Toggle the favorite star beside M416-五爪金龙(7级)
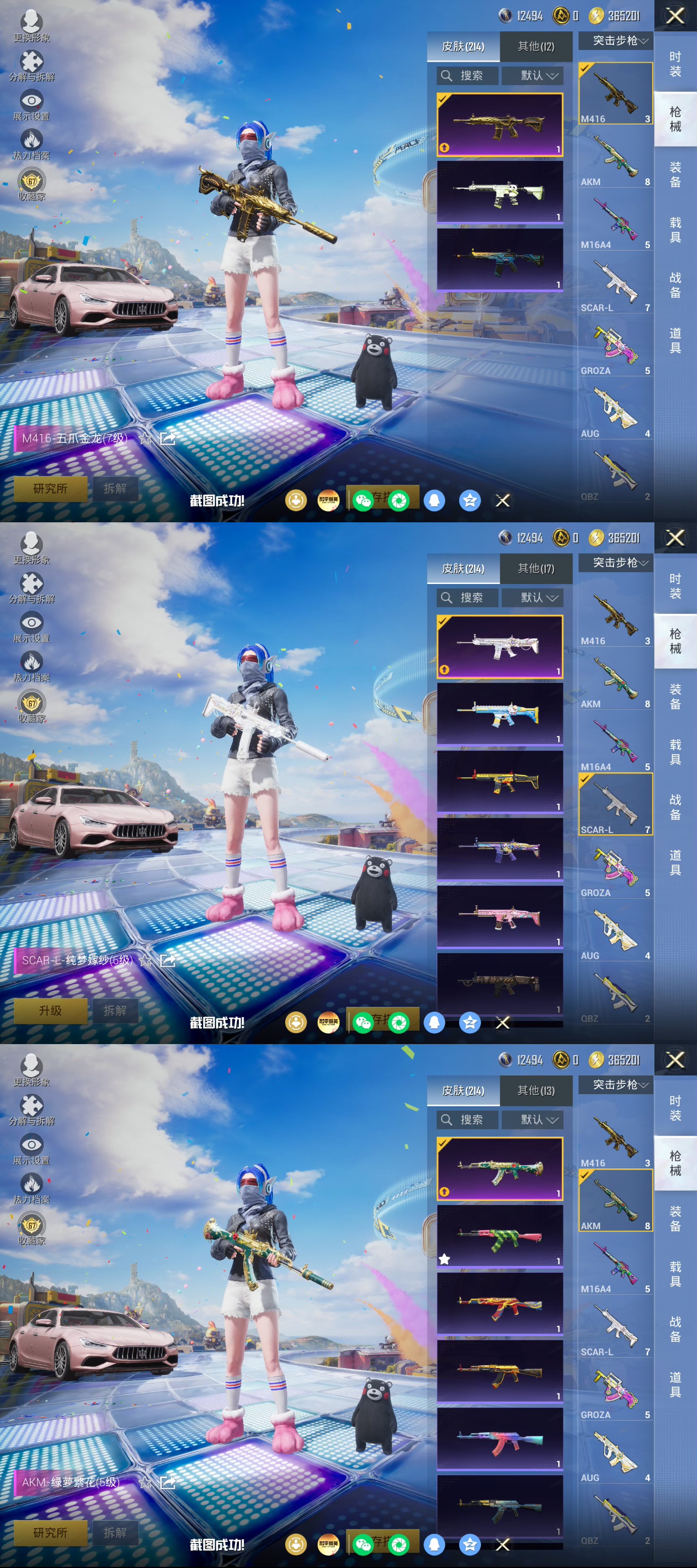This screenshot has height=1568, width=697. (x=145, y=438)
